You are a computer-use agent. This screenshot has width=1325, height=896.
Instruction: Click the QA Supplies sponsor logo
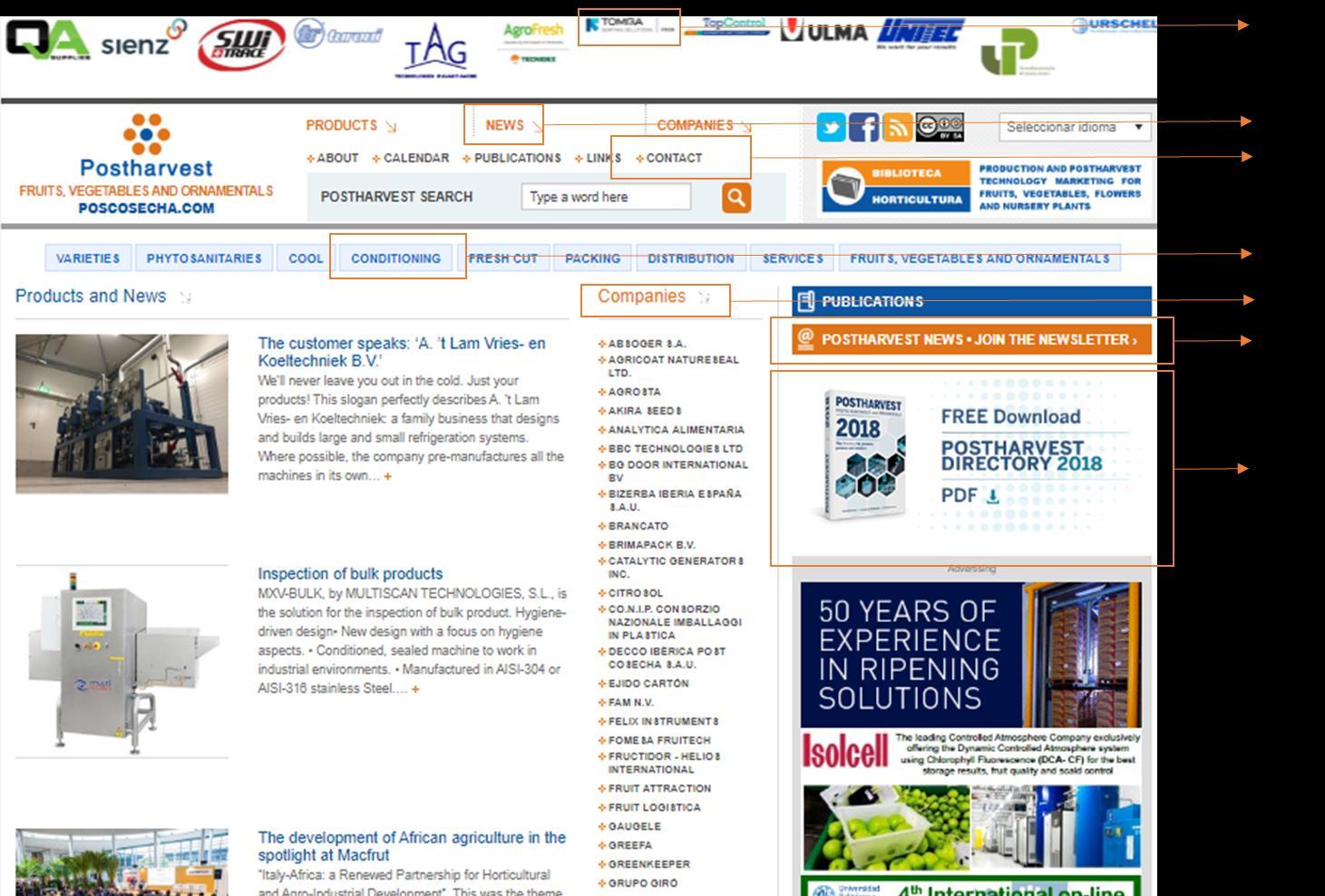pyautogui.click(x=47, y=40)
